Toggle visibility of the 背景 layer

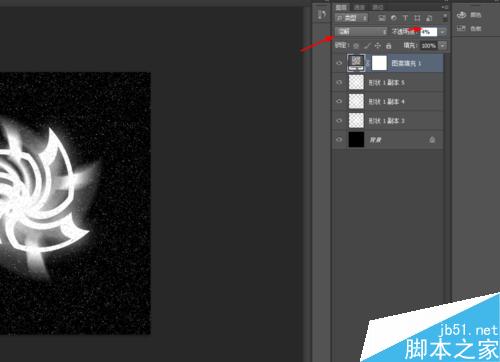click(x=339, y=140)
